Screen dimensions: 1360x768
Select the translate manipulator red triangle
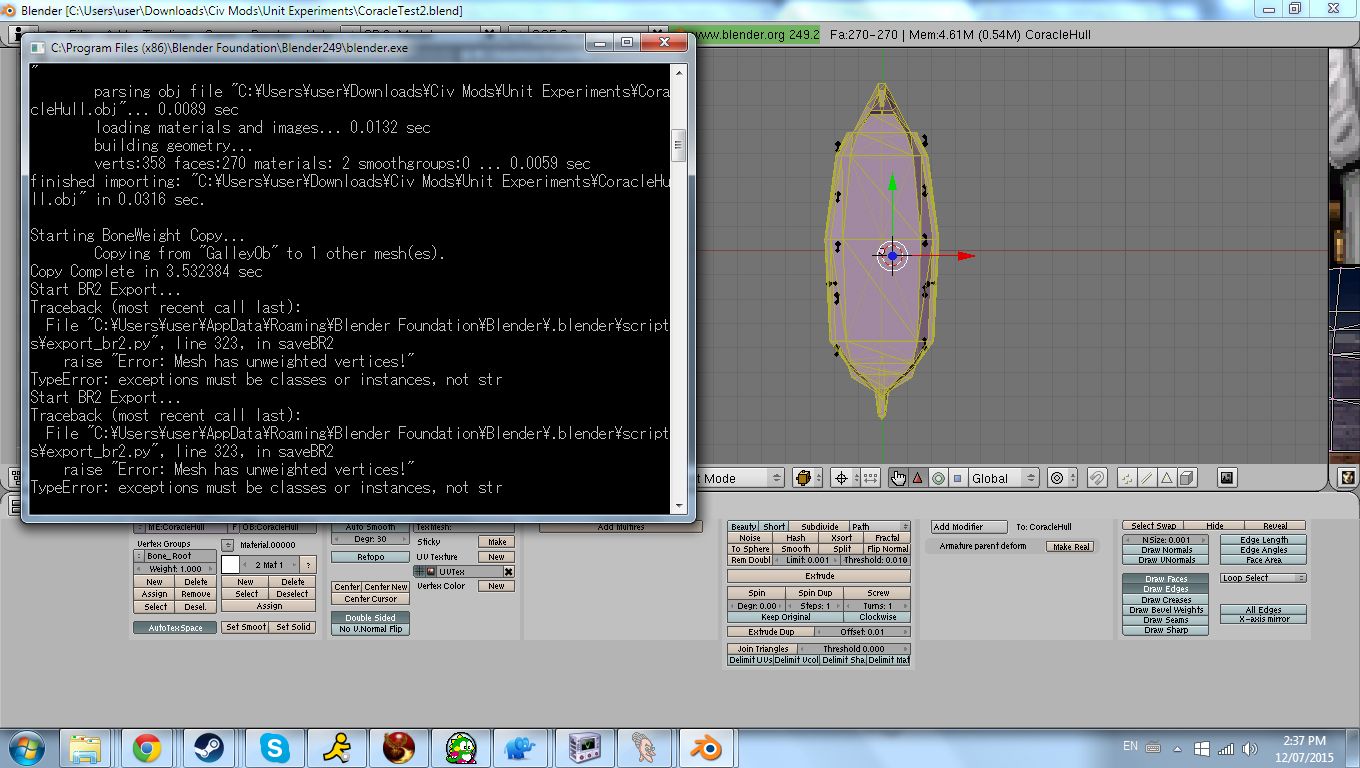click(917, 478)
